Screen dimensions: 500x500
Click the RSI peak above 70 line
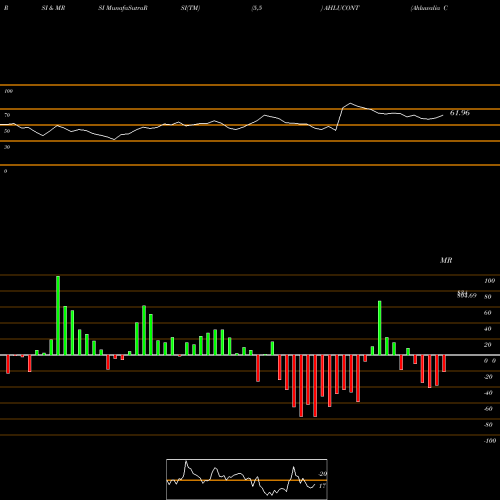click(x=350, y=104)
